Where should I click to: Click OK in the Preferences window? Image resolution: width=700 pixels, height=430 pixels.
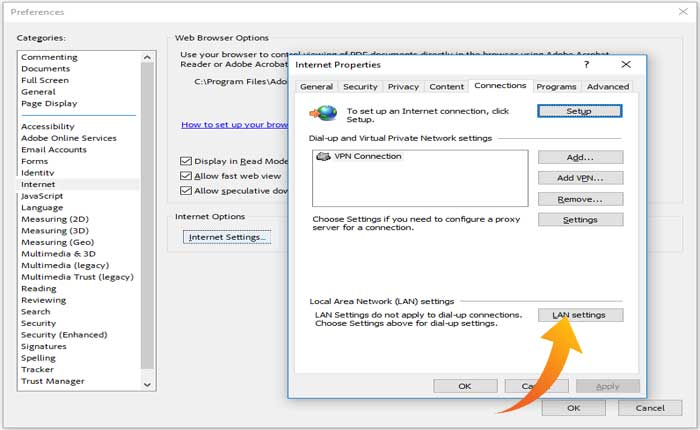[574, 408]
